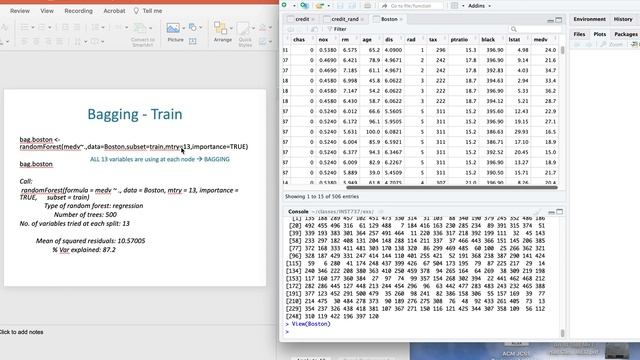Click the data viewer search field

pyautogui.click(x=534, y=29)
